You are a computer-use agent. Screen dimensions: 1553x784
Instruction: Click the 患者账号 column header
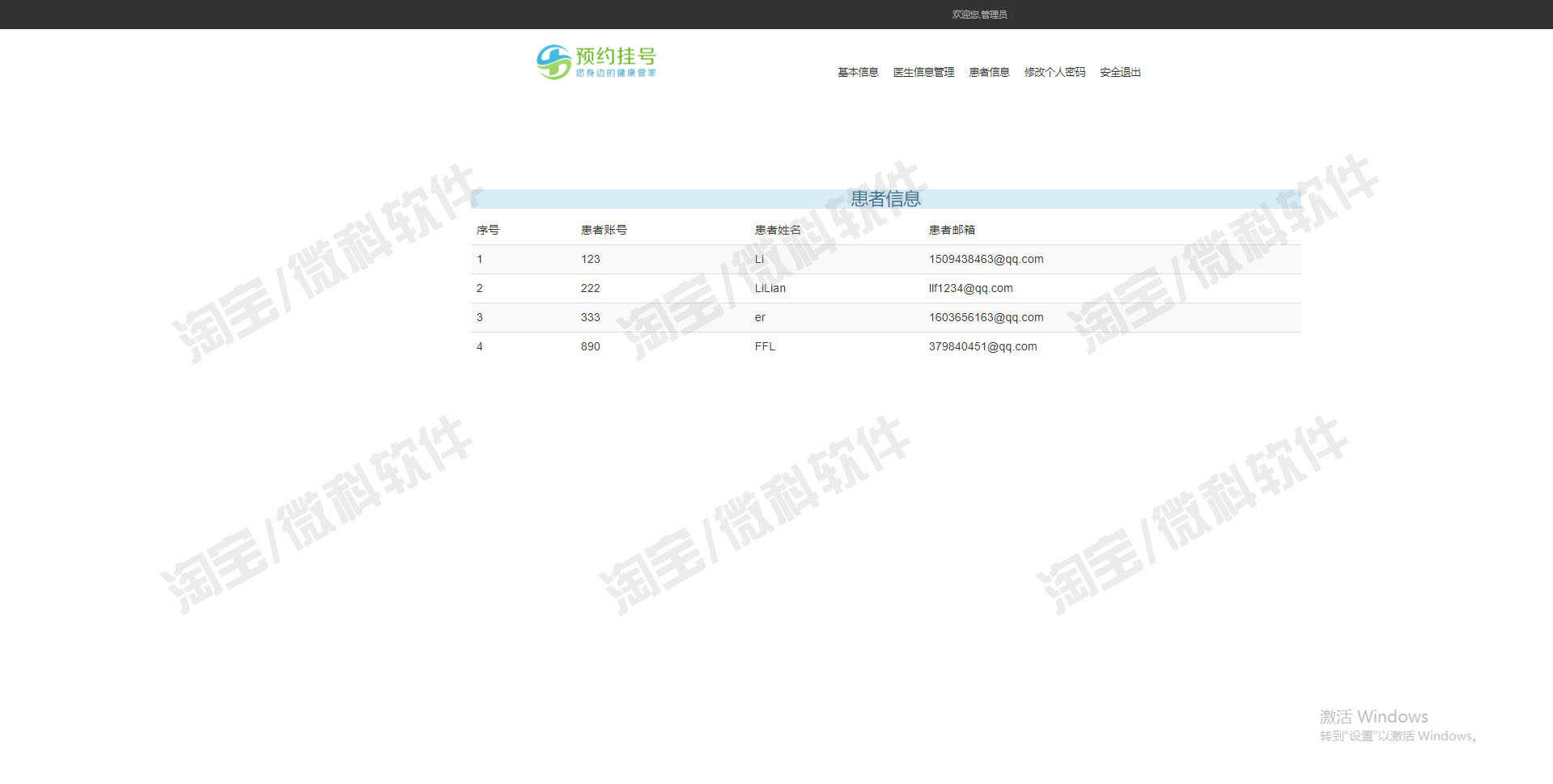point(604,230)
